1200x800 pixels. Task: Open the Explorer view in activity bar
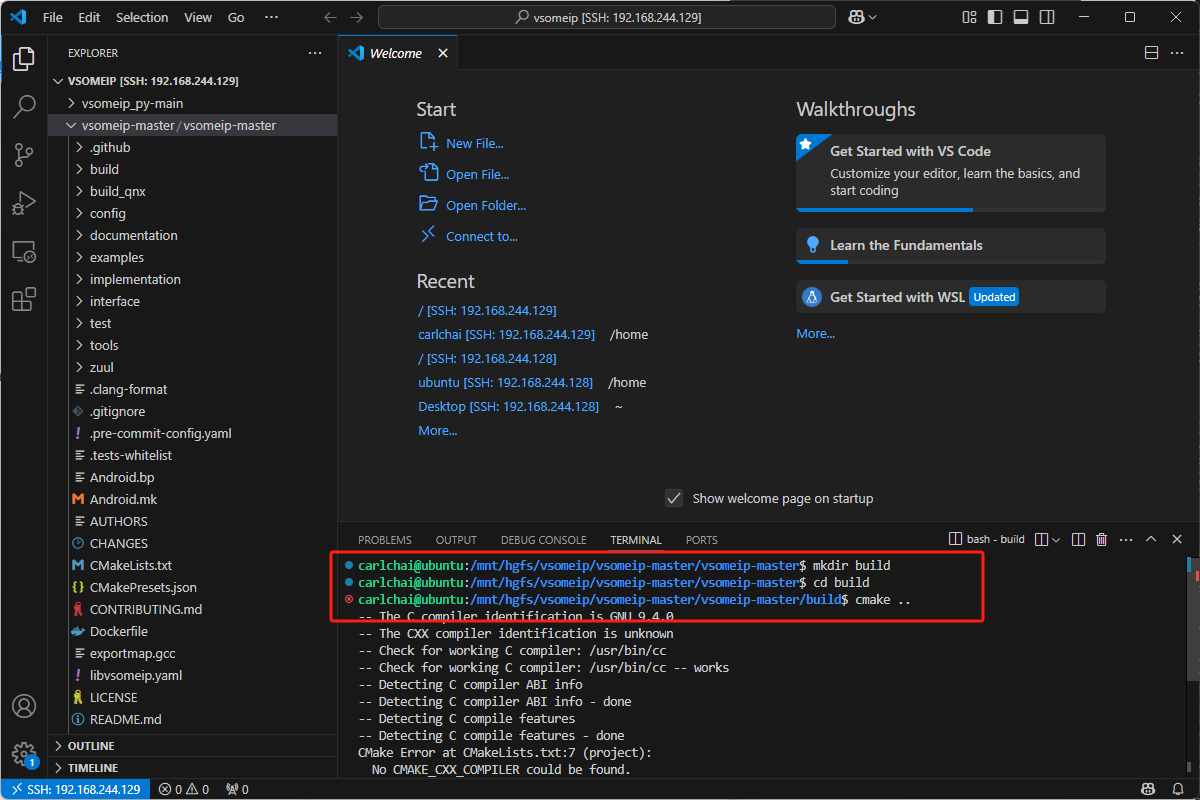(24, 59)
